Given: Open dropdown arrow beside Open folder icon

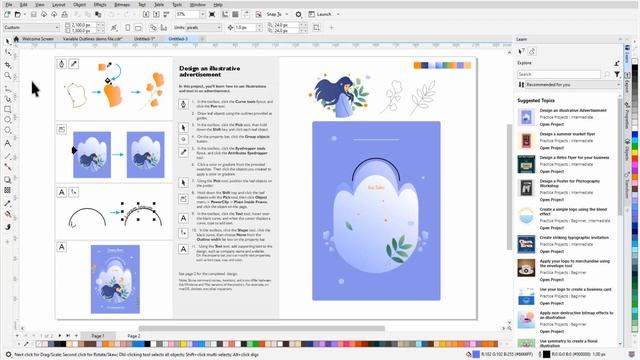Looking at the screenshot, I should (24, 14).
